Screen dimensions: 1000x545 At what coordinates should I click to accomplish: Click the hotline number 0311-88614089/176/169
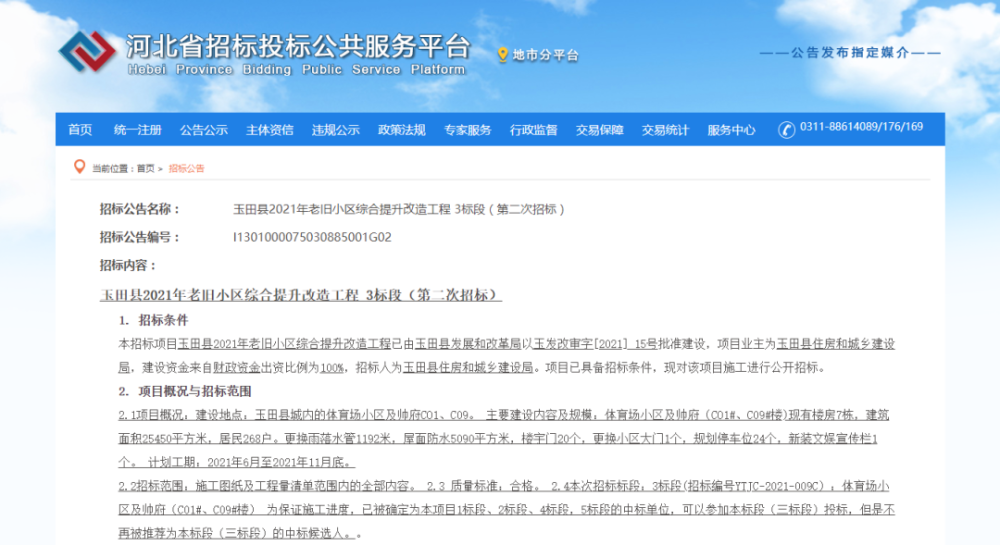click(860, 128)
